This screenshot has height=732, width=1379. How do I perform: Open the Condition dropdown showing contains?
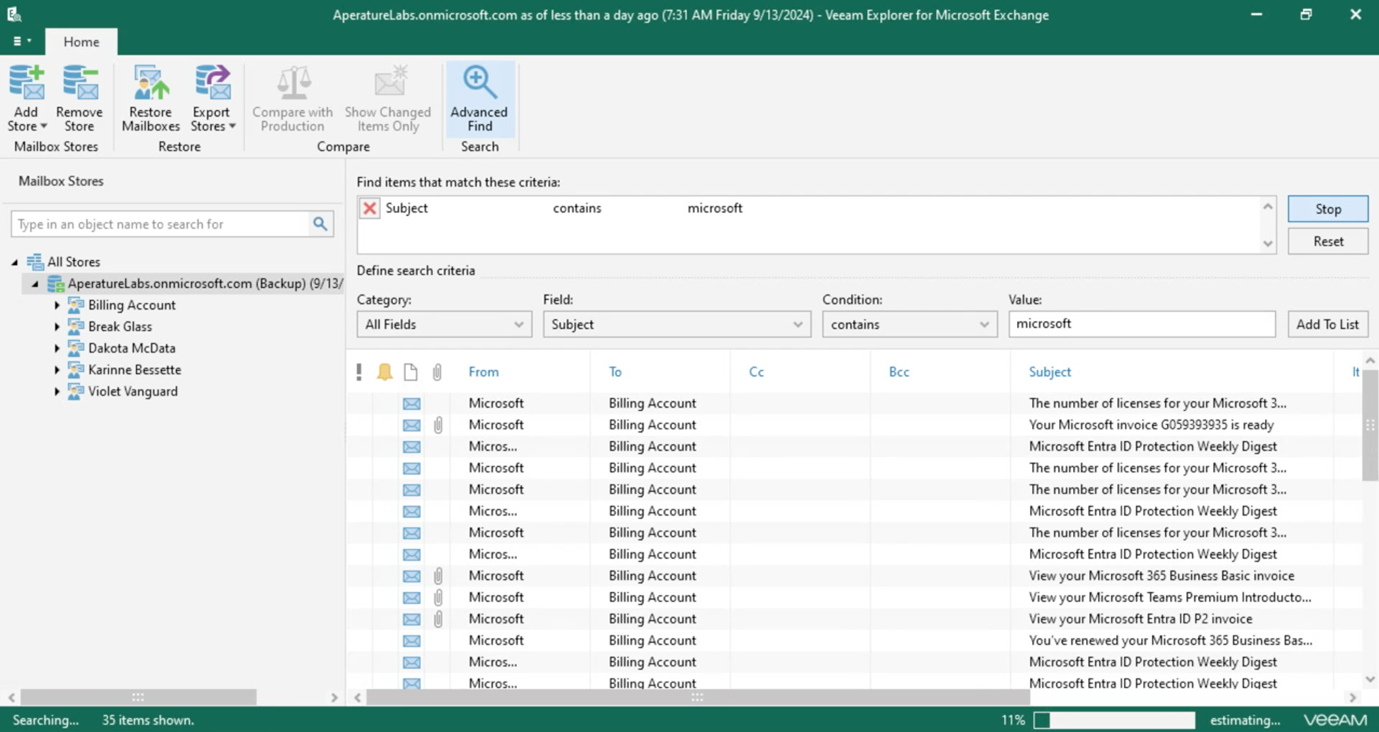[x=909, y=324]
